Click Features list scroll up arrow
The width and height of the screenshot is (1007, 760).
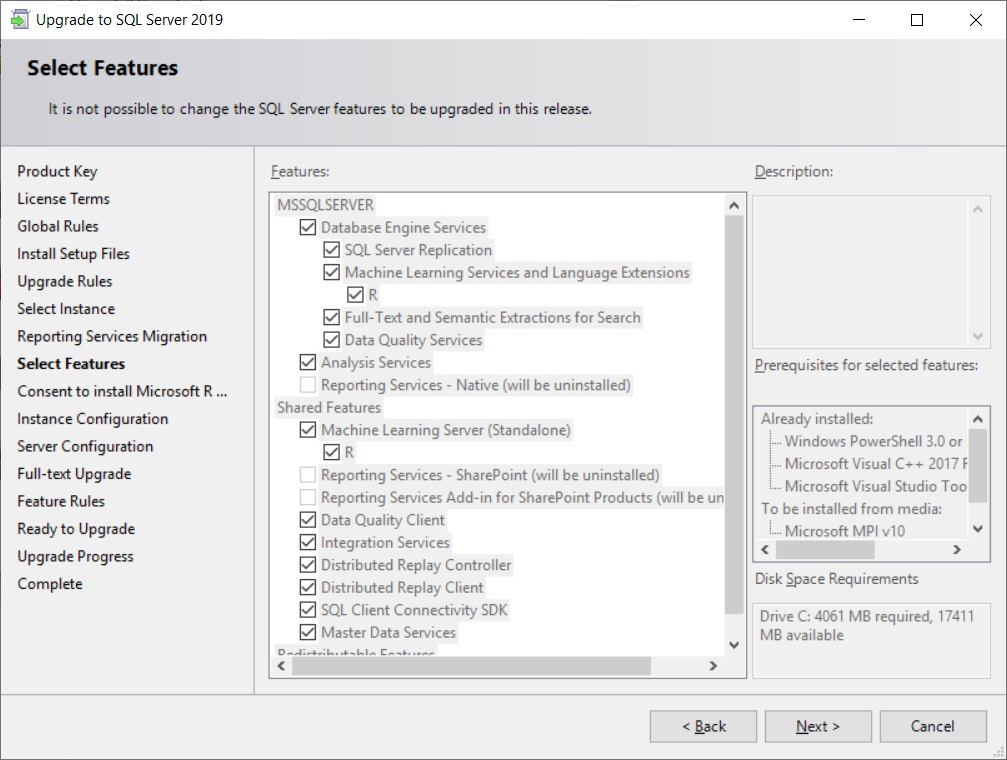tap(734, 206)
